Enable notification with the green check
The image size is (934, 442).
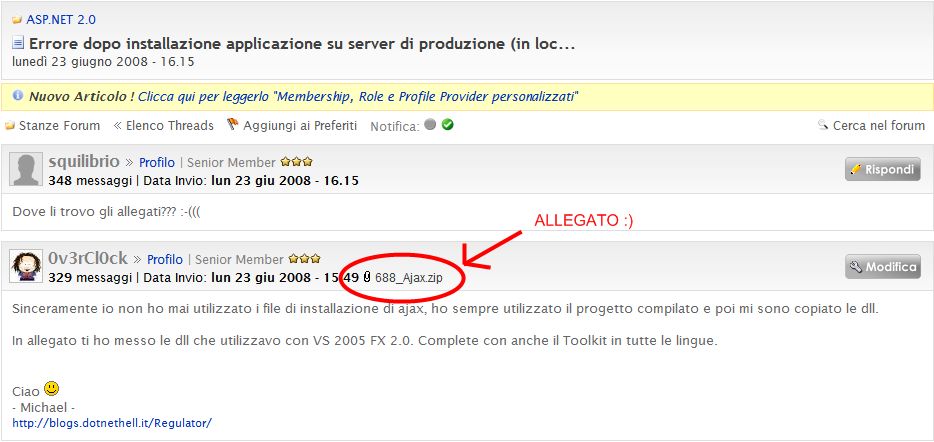point(447,125)
